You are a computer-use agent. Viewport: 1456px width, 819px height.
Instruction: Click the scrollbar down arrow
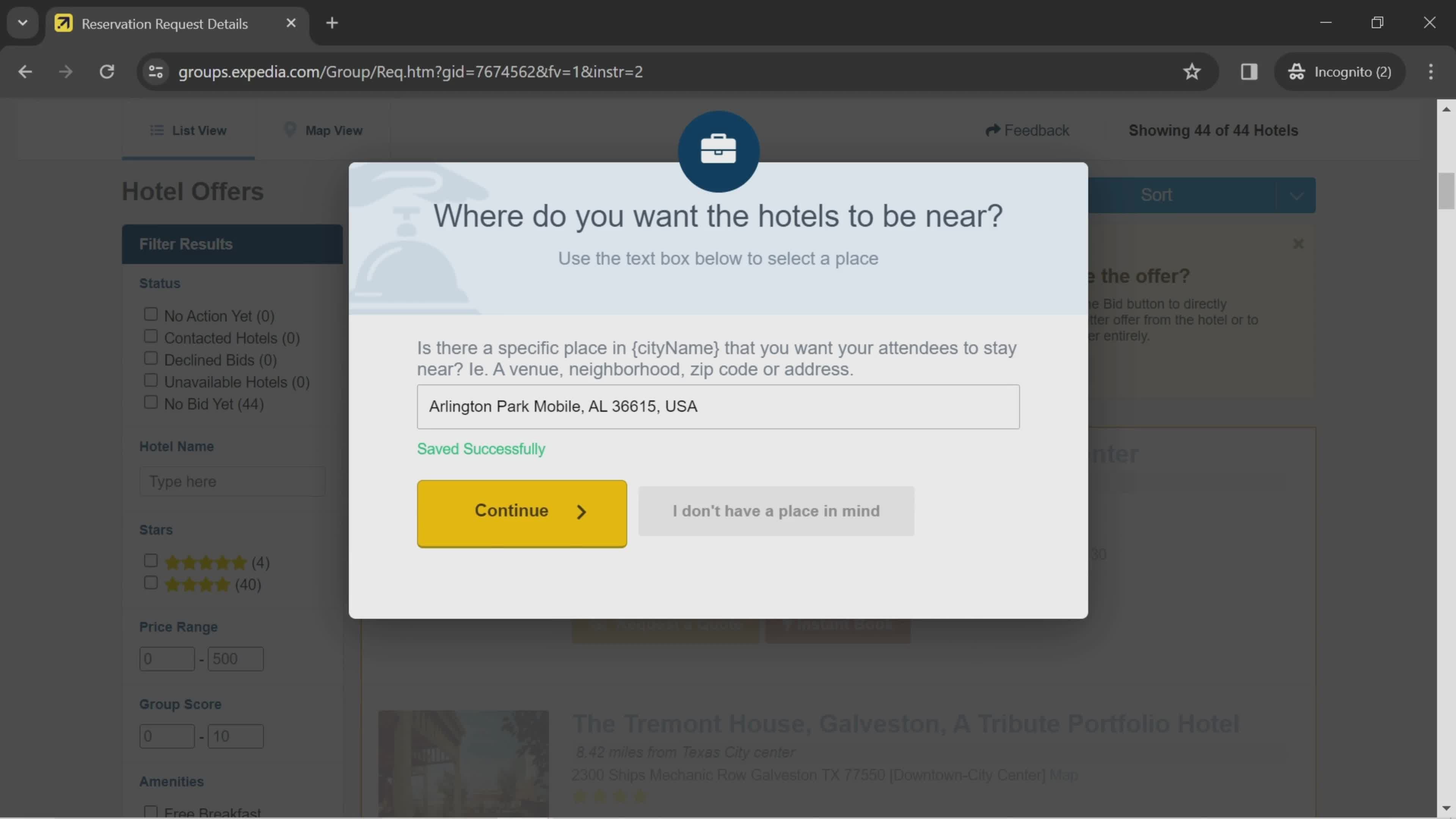click(1446, 808)
